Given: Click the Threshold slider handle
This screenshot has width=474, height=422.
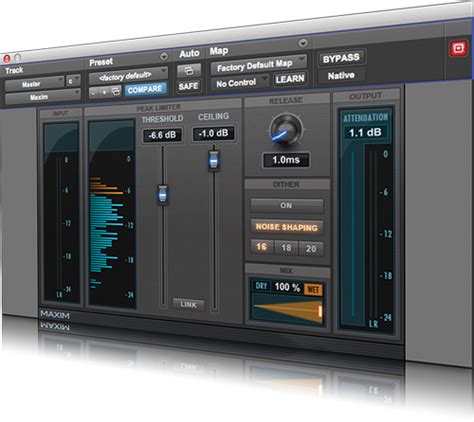Looking at the screenshot, I should click(x=163, y=194).
